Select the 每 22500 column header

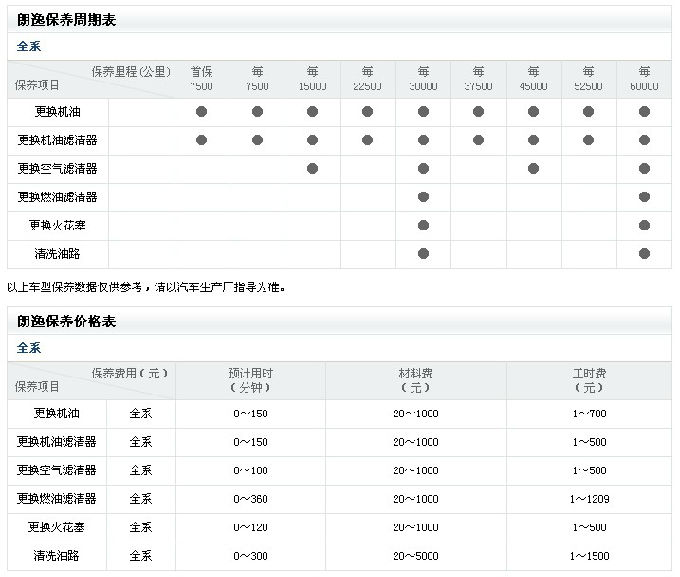(367, 79)
